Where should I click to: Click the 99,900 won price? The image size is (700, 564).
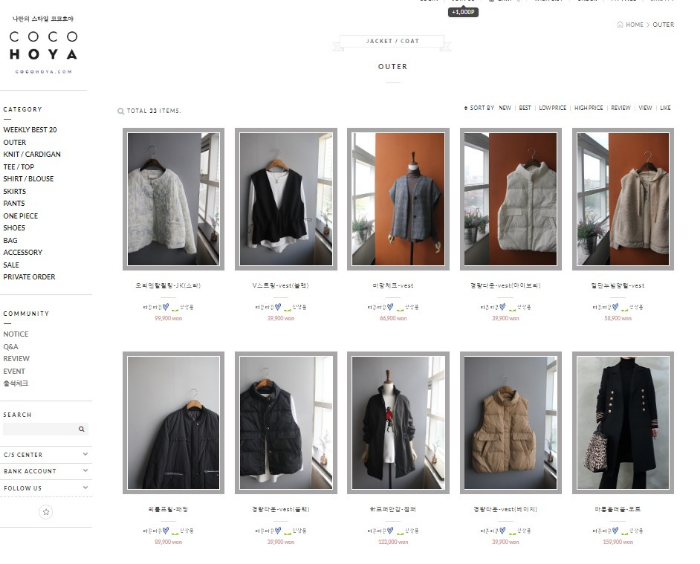pos(168,318)
